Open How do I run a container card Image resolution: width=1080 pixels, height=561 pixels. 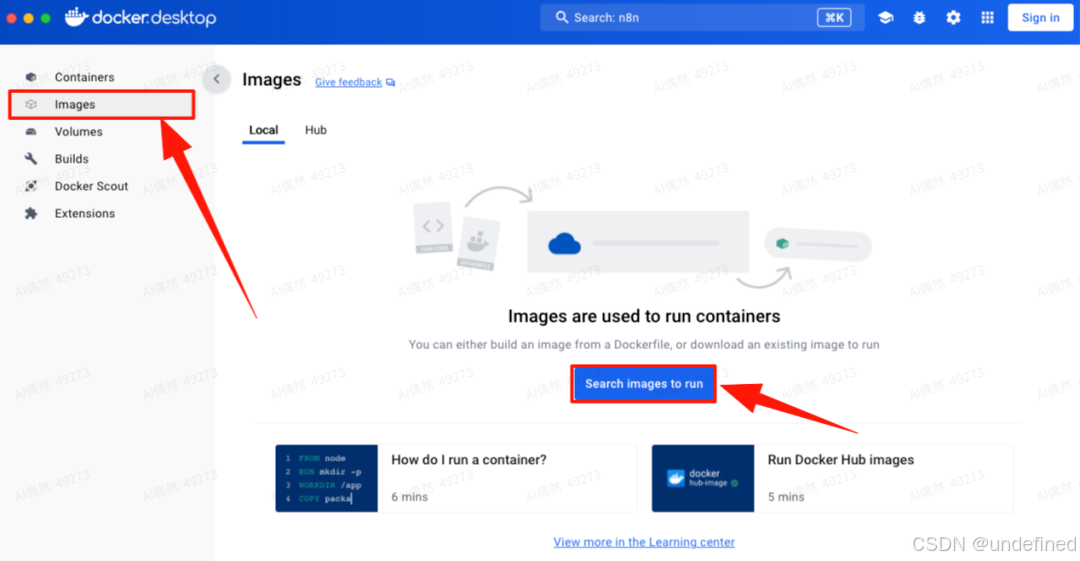click(456, 478)
